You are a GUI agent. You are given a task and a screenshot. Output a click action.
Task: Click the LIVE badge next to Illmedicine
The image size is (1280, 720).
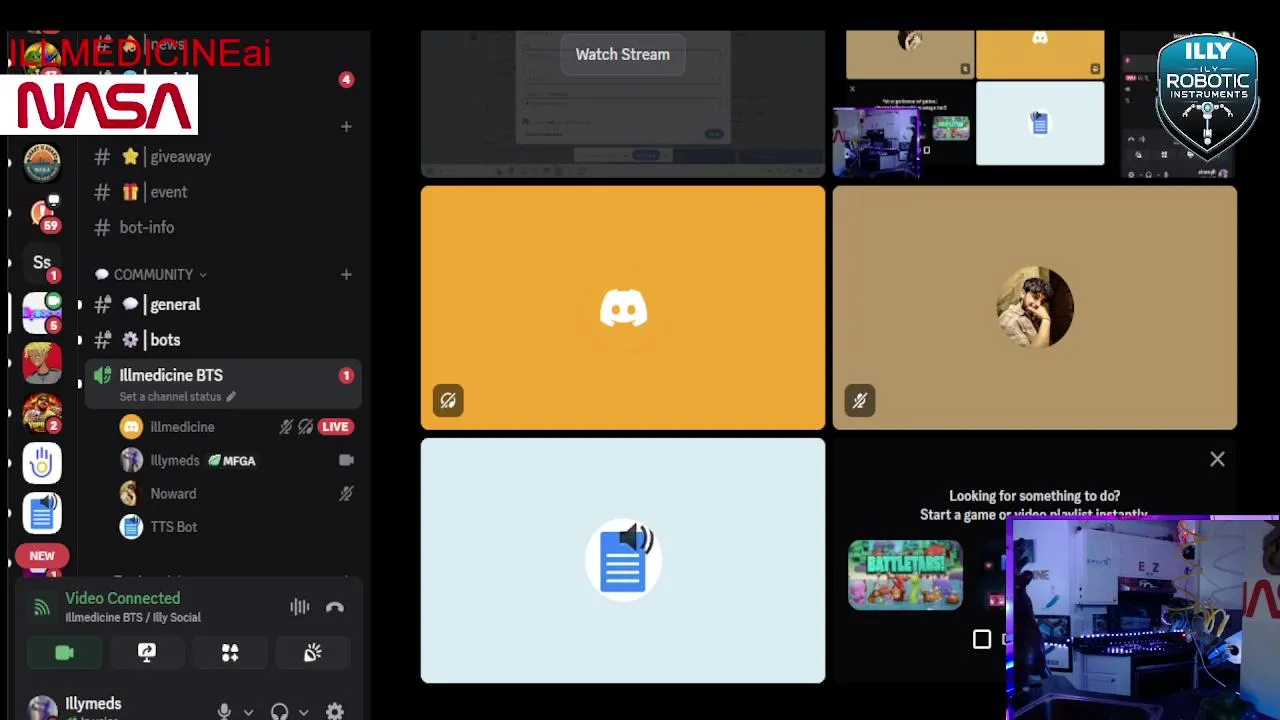[335, 427]
